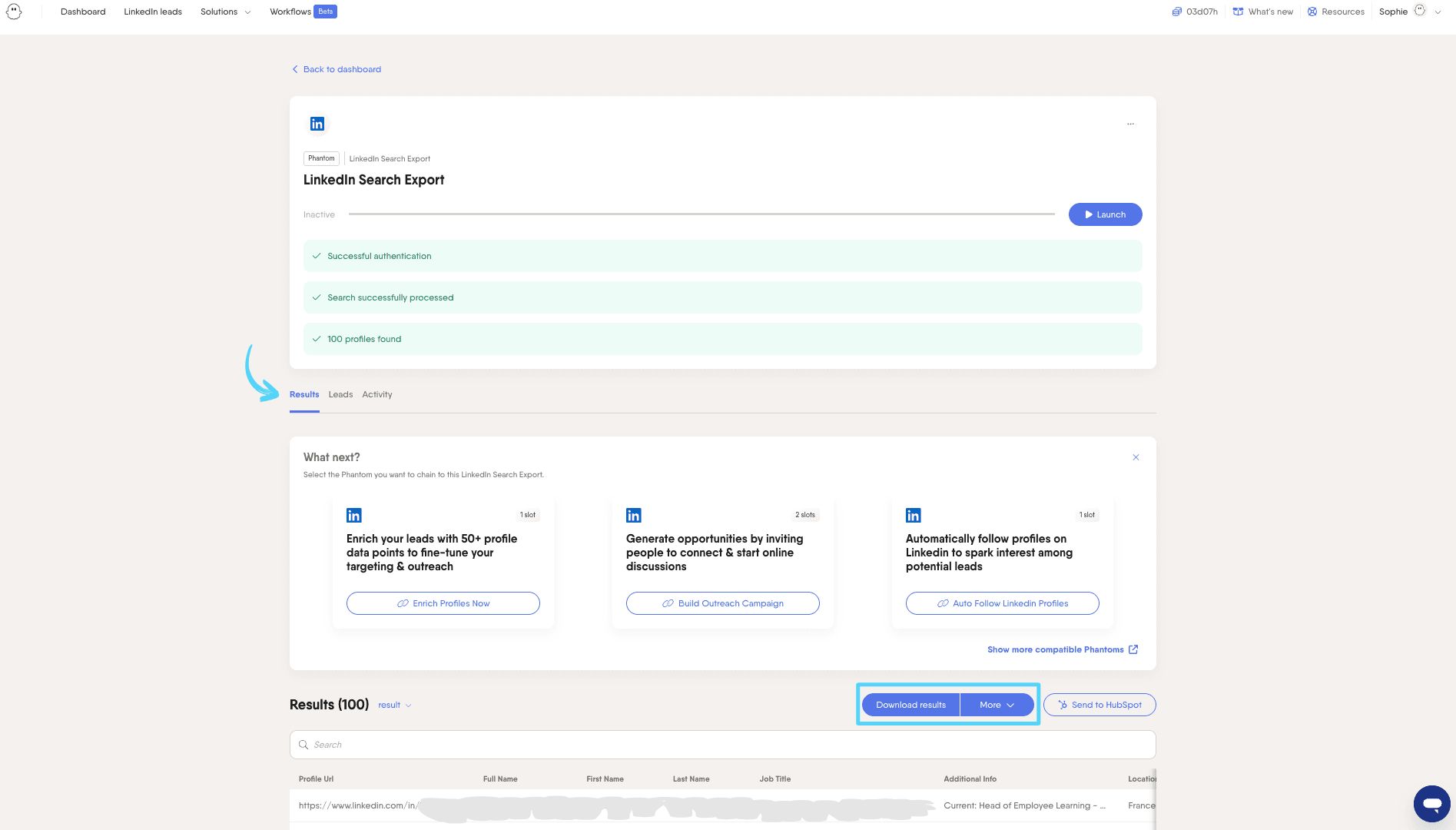Go back to dashboard link
This screenshot has height=830, width=1456.
336,69
